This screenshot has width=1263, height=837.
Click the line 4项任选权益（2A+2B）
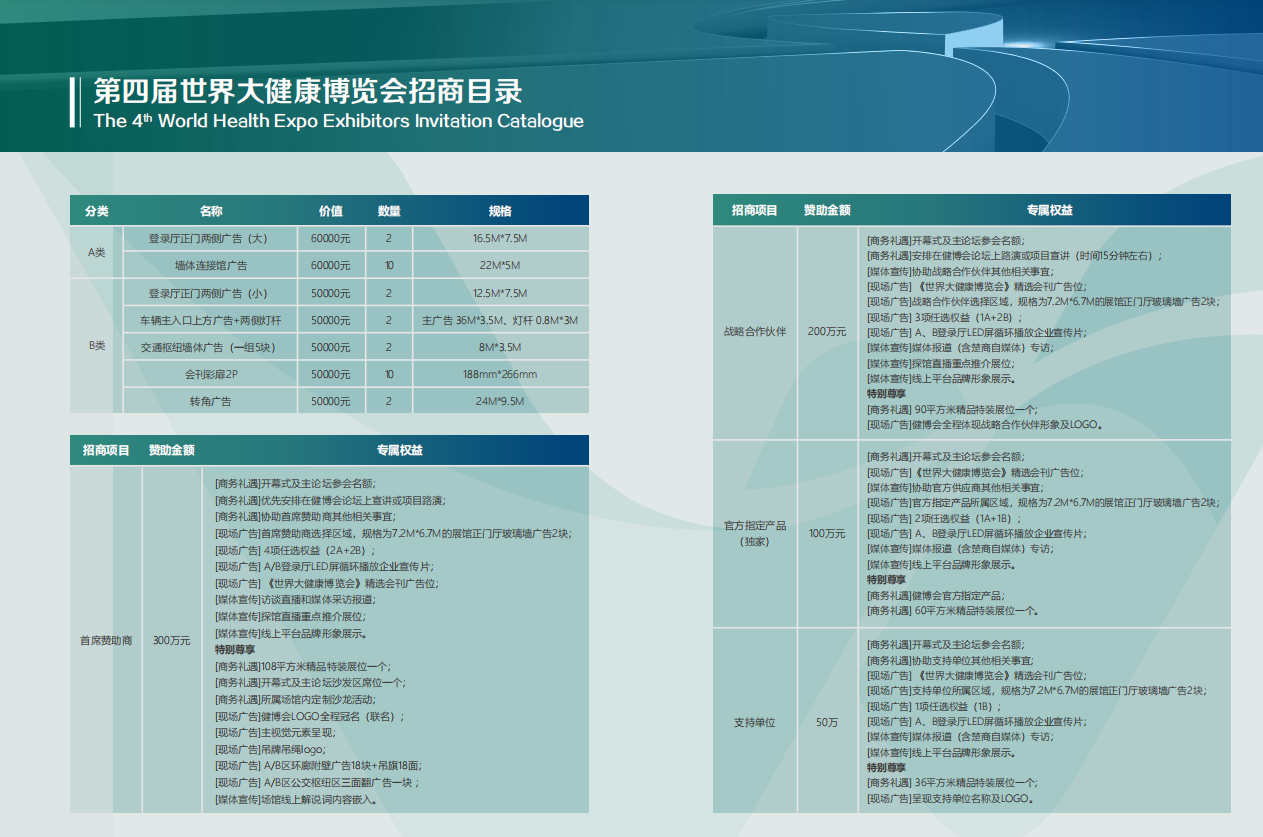click(x=296, y=550)
